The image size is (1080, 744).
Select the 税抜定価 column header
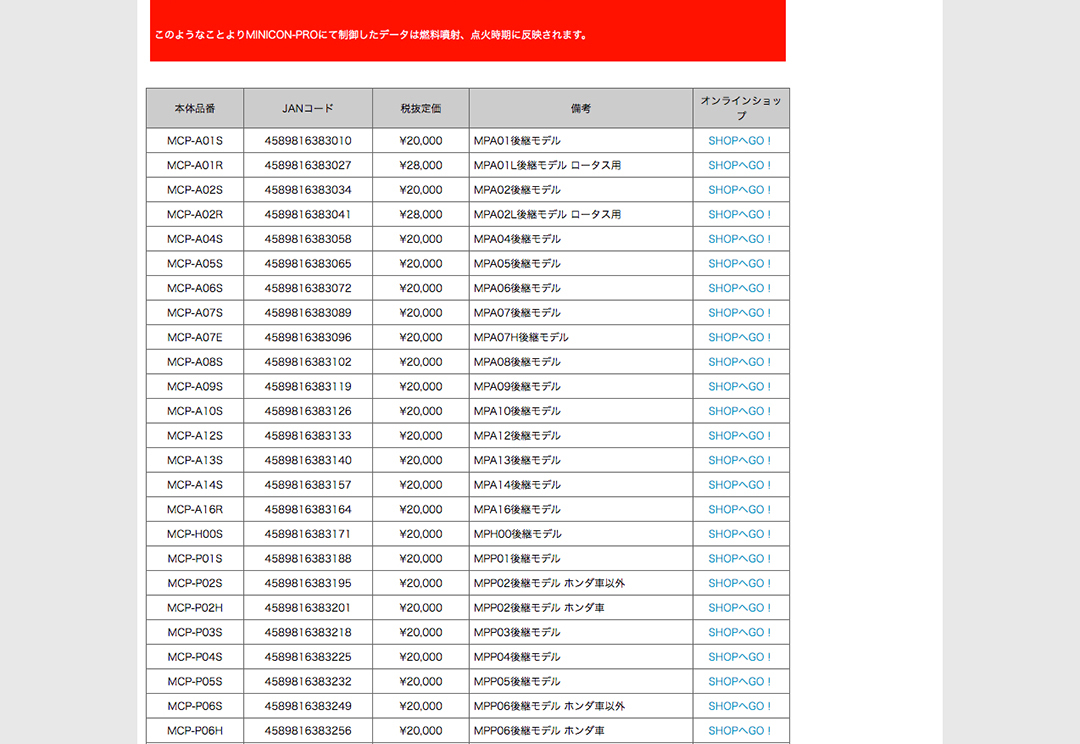421,108
